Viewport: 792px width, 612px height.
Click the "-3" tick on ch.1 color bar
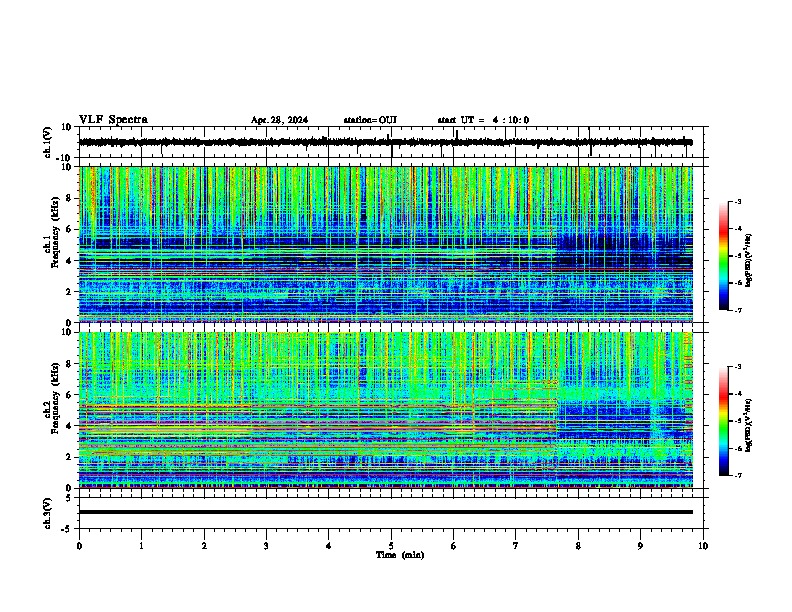[x=738, y=201]
